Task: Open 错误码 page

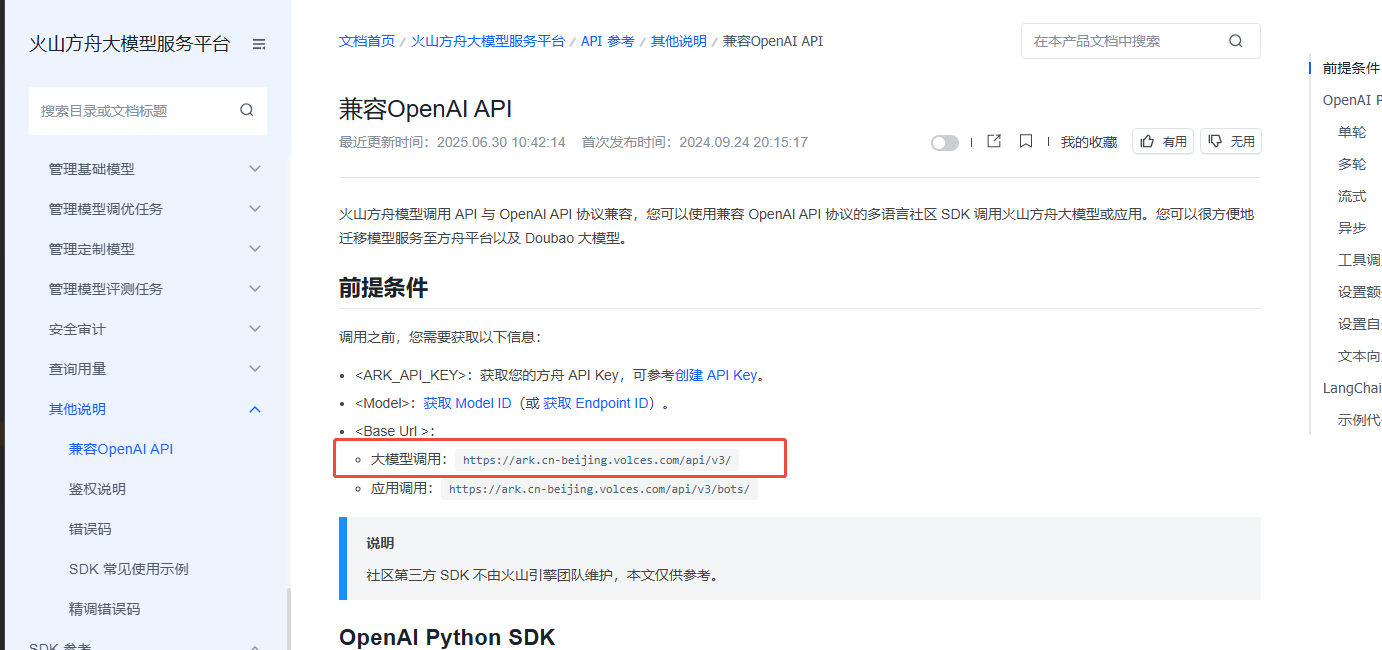Action: click(x=90, y=529)
